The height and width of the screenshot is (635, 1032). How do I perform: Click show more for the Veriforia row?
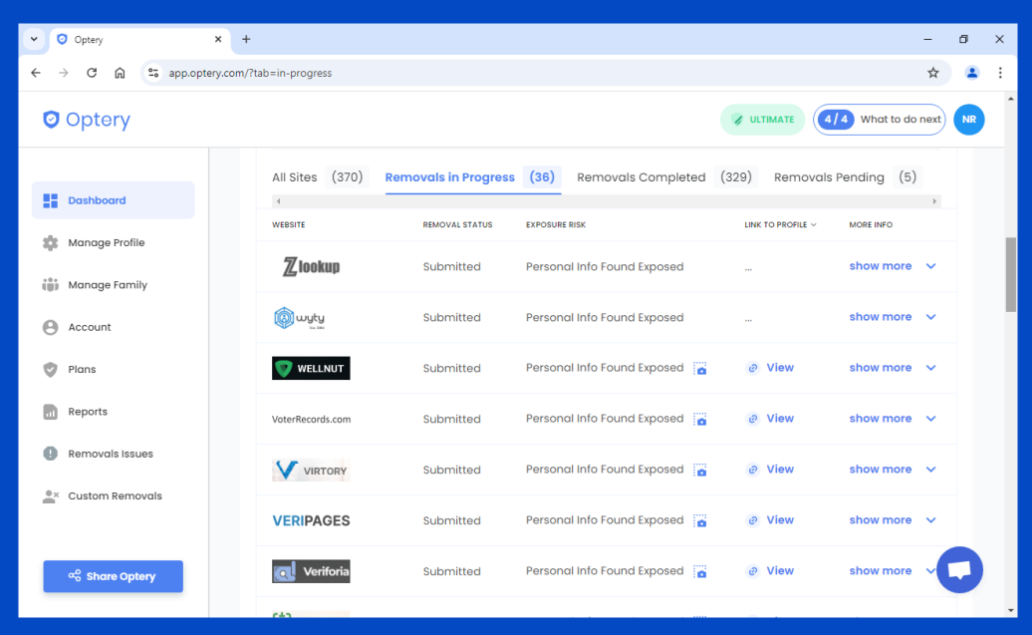(880, 571)
